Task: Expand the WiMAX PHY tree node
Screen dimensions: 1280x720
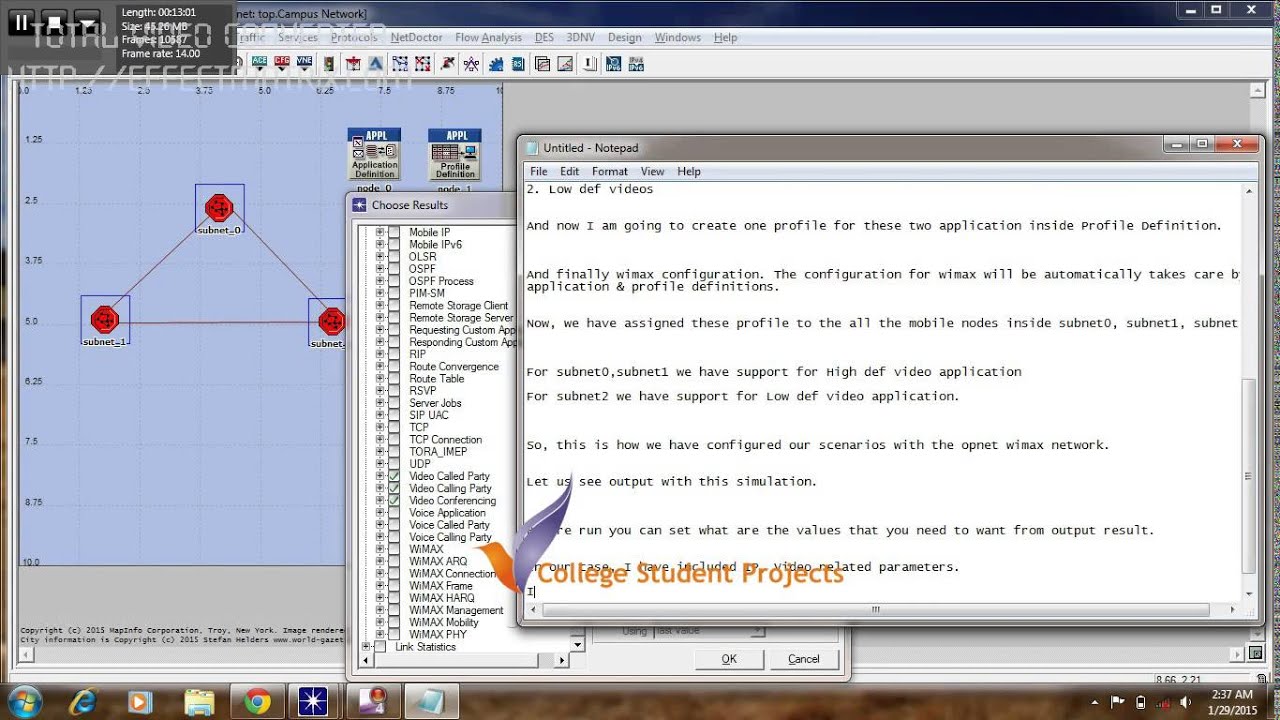Action: coord(380,634)
